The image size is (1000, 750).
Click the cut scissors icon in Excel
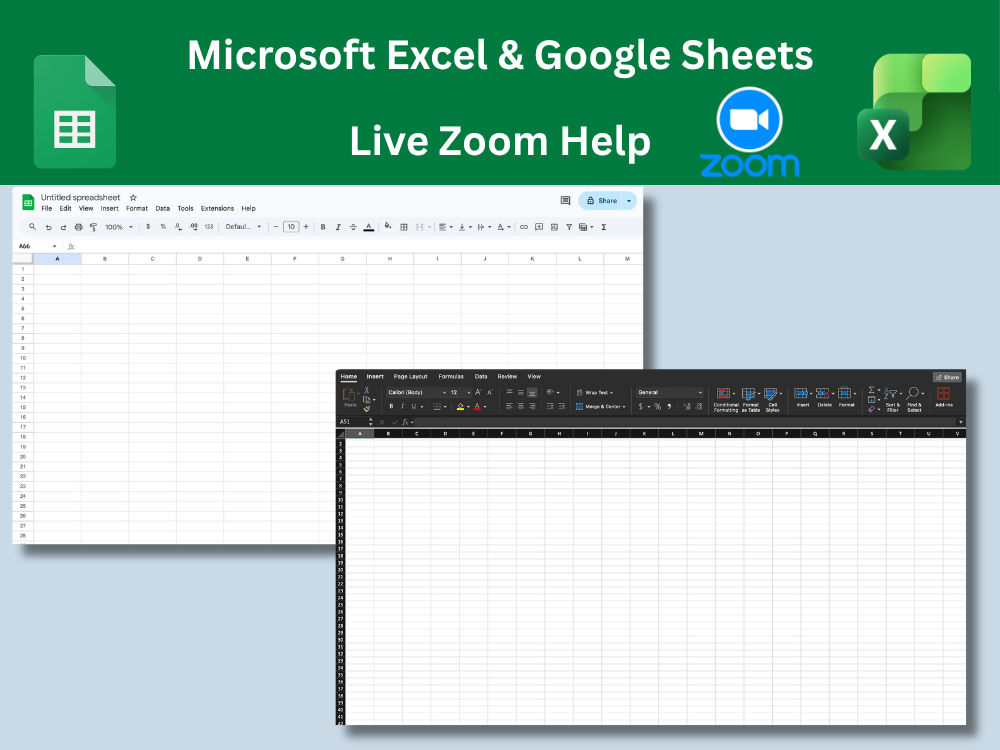[366, 390]
